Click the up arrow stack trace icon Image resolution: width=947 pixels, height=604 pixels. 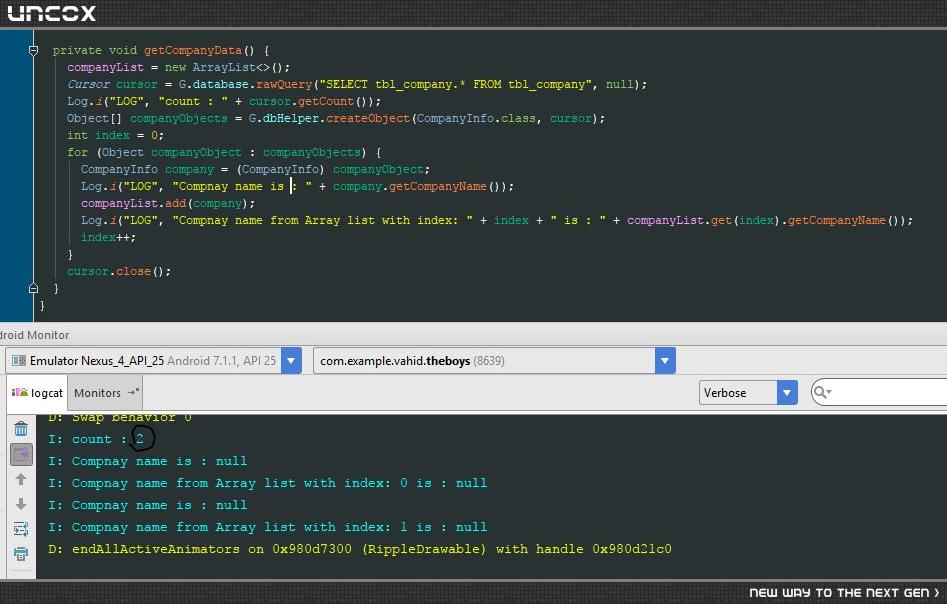point(21,479)
